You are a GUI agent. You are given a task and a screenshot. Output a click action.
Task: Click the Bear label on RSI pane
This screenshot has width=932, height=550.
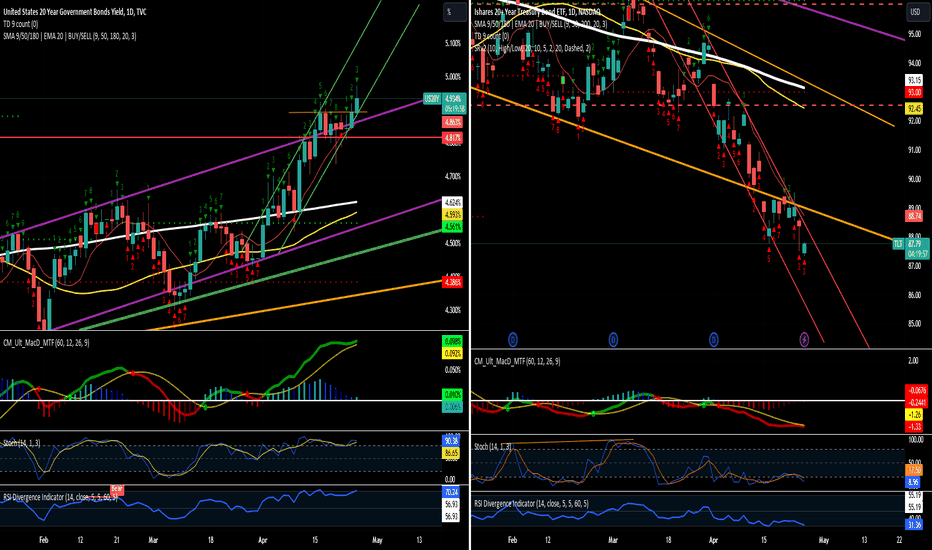tap(117, 489)
